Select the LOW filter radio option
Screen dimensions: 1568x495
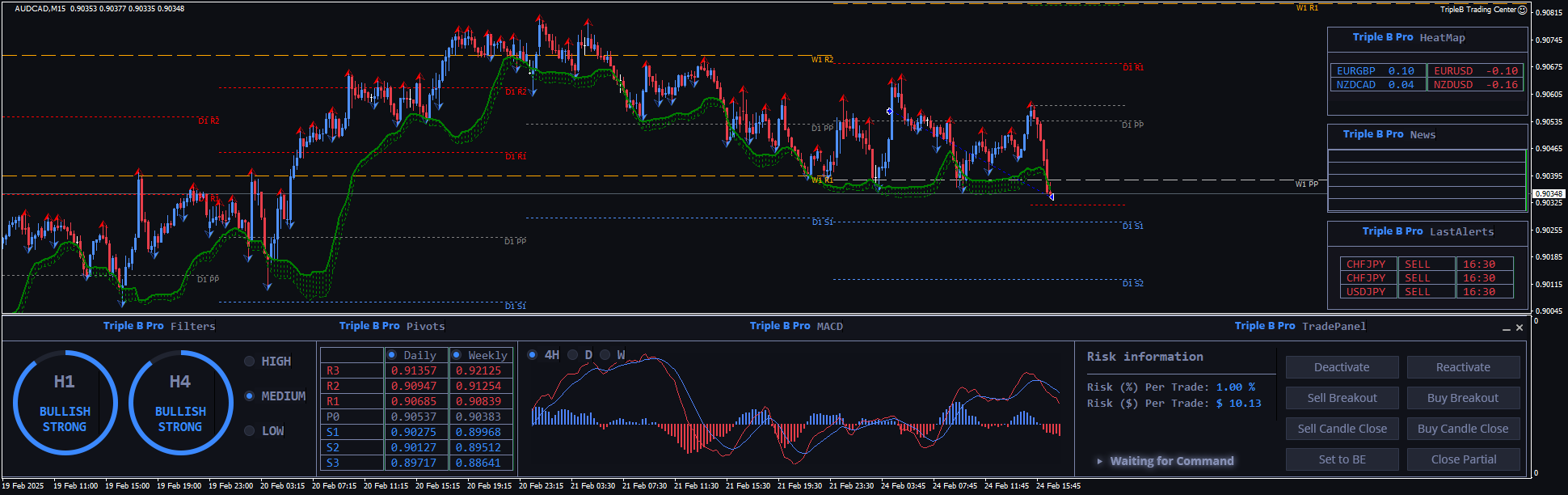coord(250,431)
